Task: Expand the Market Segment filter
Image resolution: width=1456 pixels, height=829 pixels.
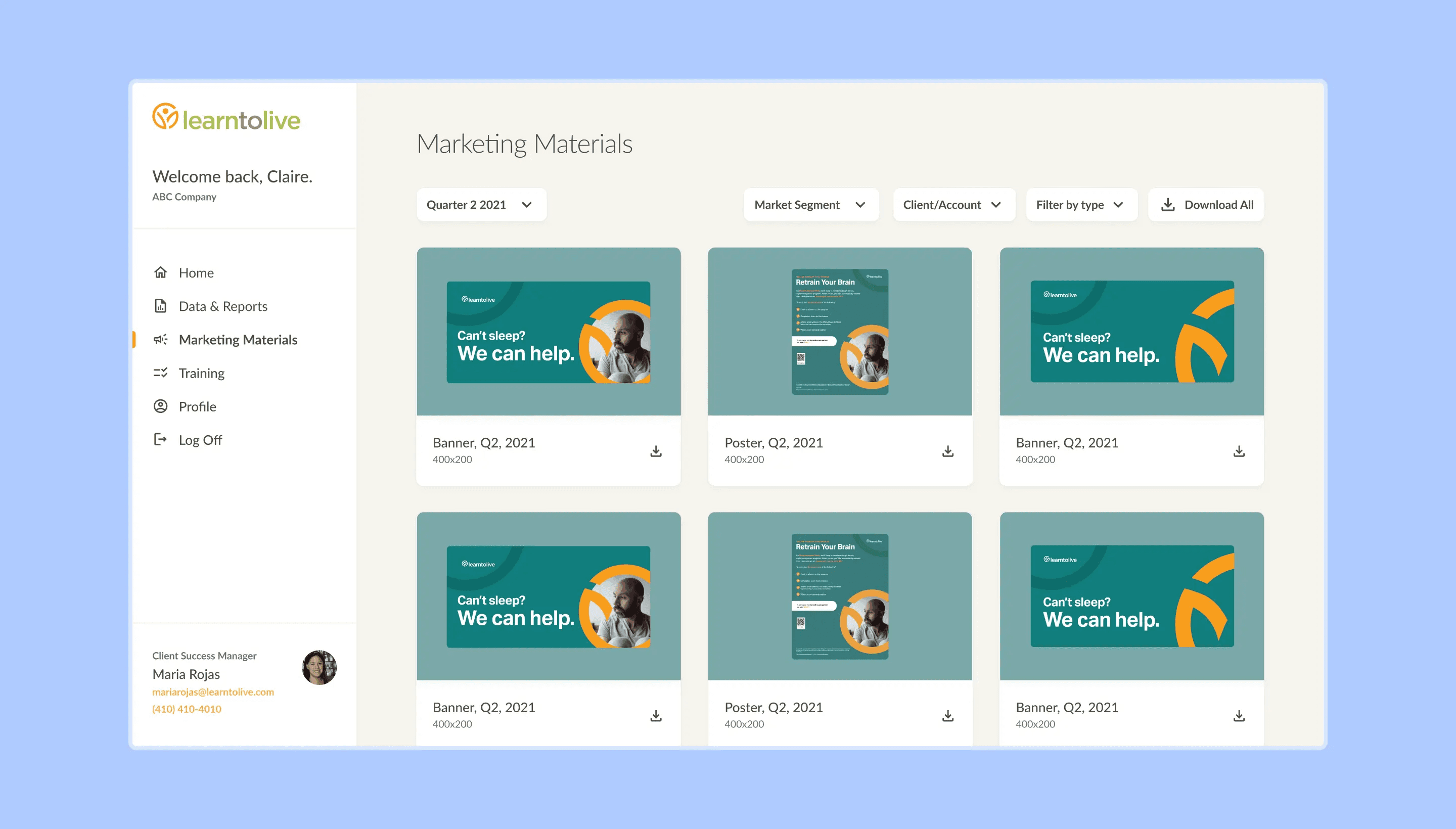Action: [810, 205]
